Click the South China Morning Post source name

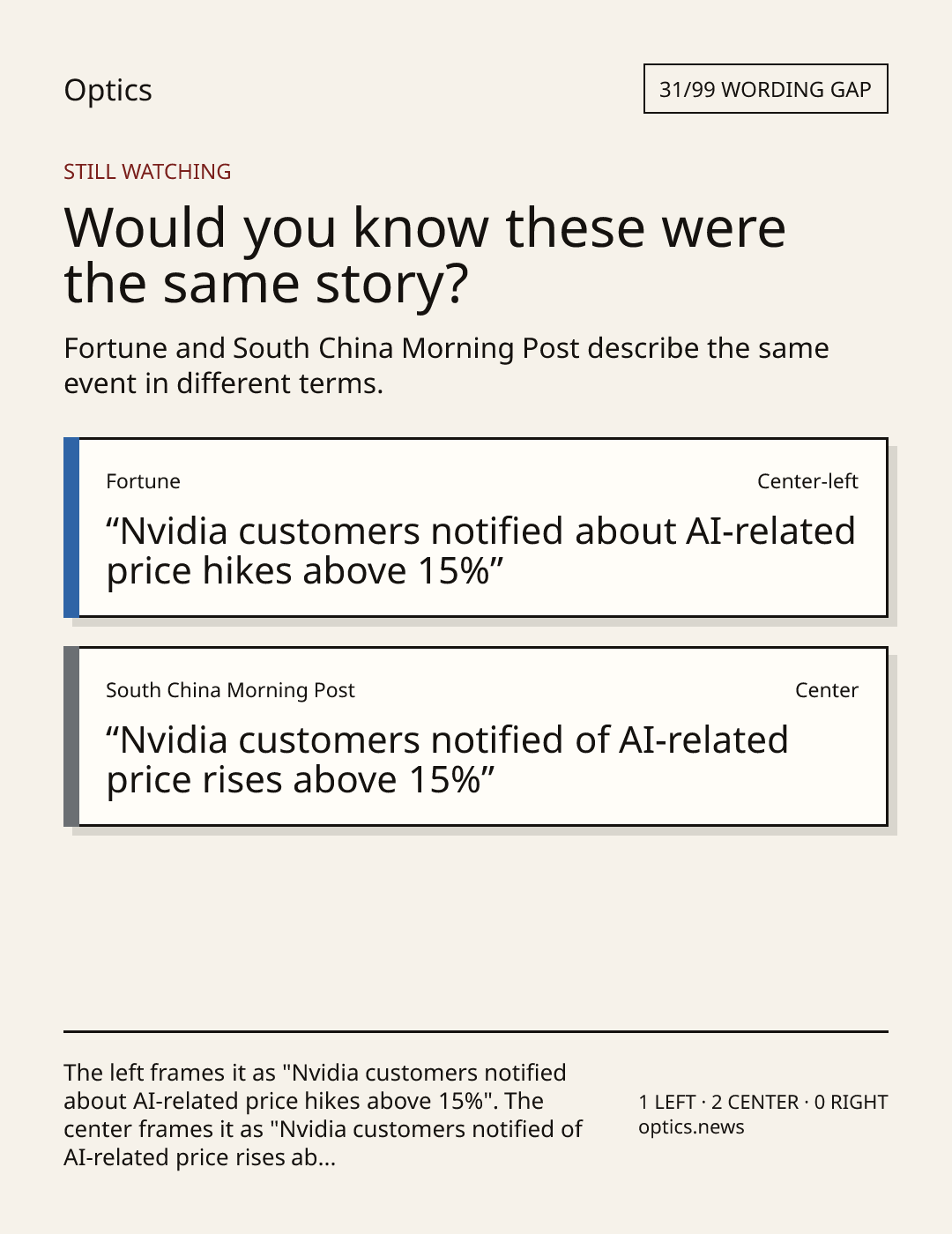click(x=230, y=690)
